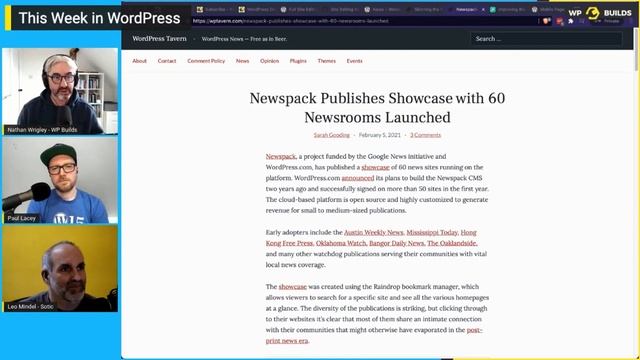Click the Brave shield icon in address bar
Image resolution: width=640 pixels, height=360 pixels.
(x=546, y=21)
